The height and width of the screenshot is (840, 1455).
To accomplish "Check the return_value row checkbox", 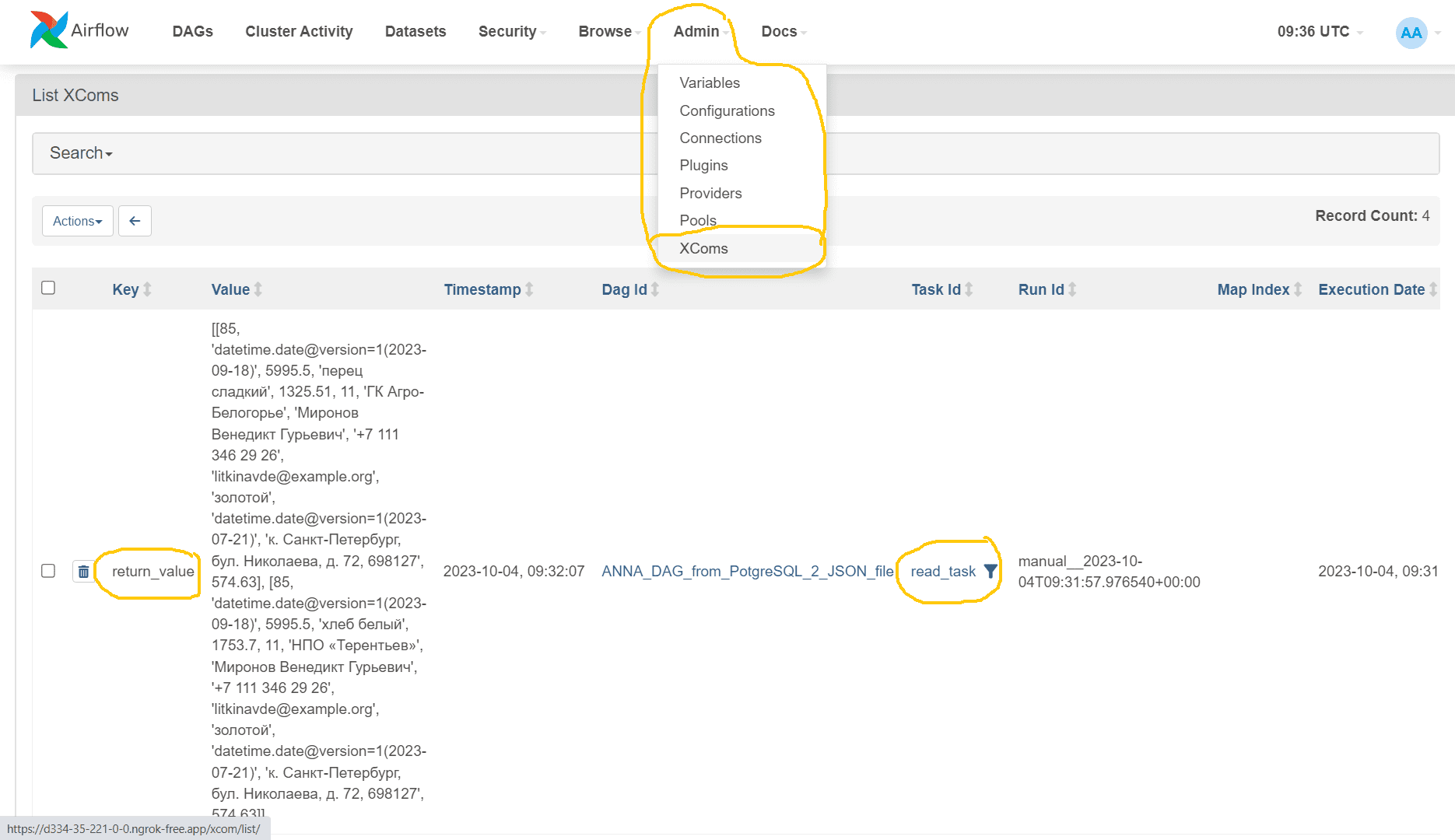I will coord(48,571).
